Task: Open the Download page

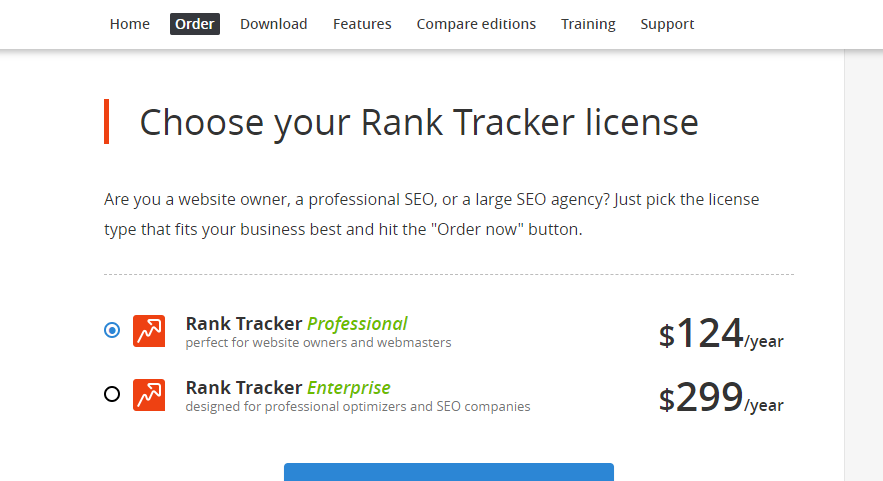Action: click(x=274, y=24)
